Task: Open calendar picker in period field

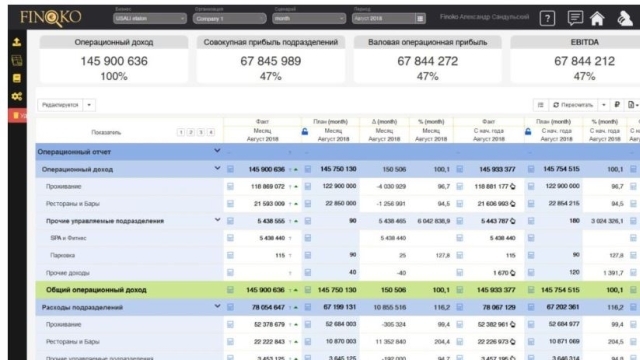Action: click(420, 18)
